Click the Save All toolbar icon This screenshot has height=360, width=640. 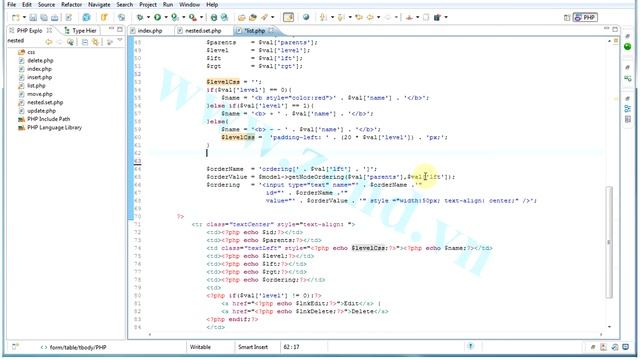coord(44,18)
